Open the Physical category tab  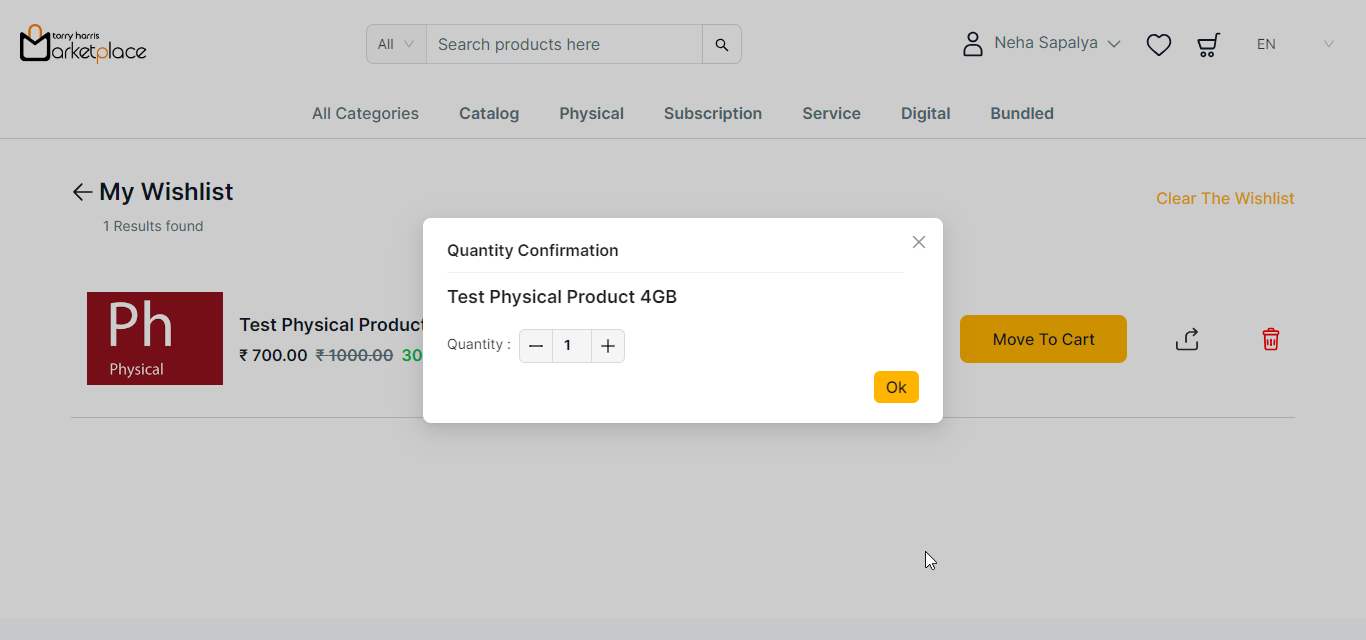coord(591,114)
